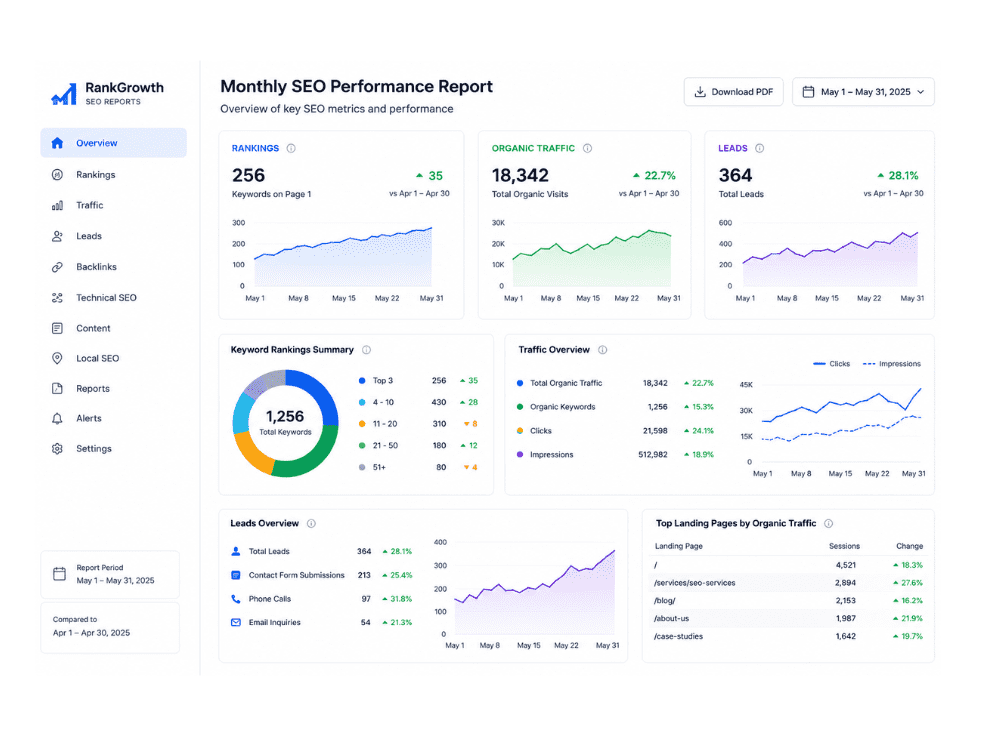The width and height of the screenshot is (1000, 750).
Task: Open the /about-us landing page row
Action: (x=788, y=619)
